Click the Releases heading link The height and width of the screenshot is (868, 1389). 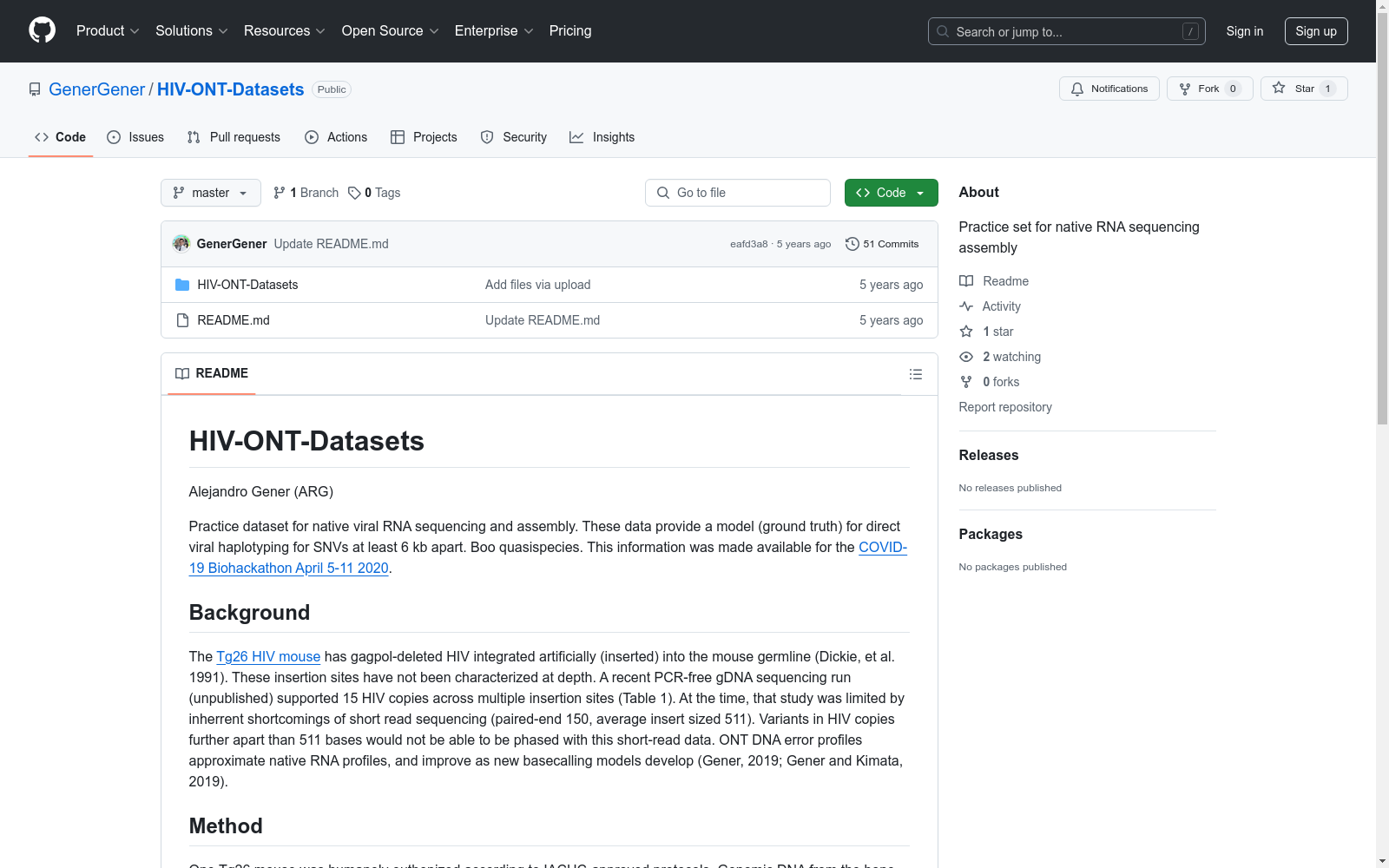(989, 456)
